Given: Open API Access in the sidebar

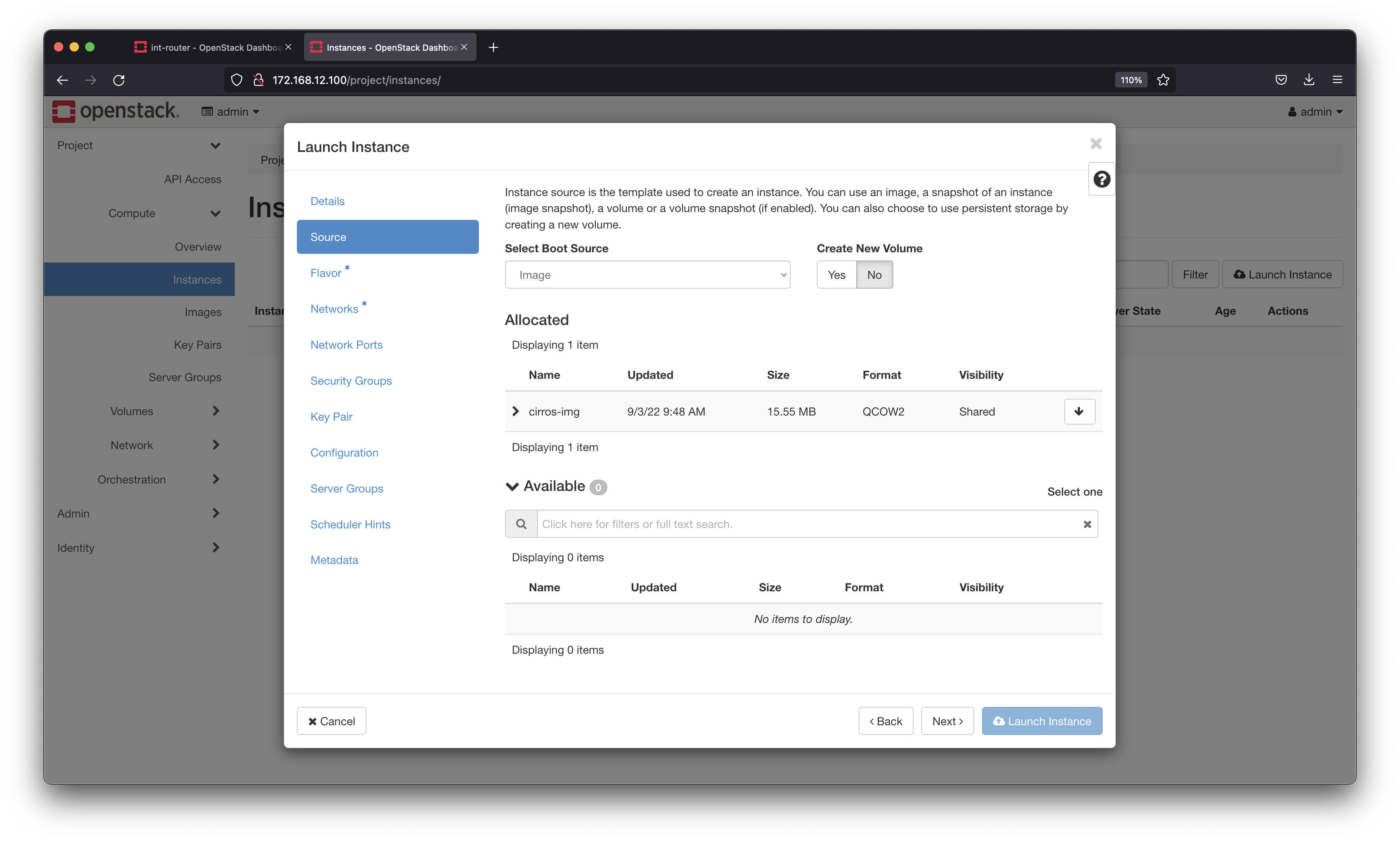Looking at the screenshot, I should click(192, 179).
